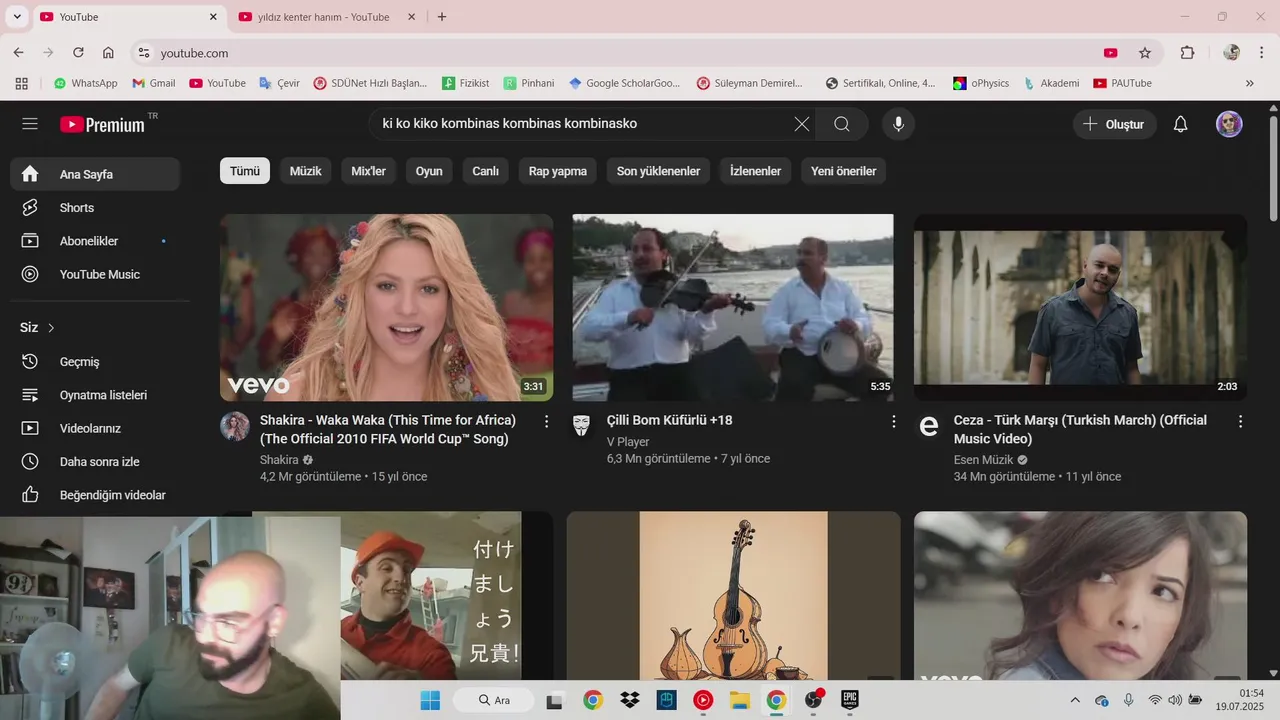This screenshot has width=1280, height=720.
Task: Open Geçmiş history in sidebar
Action: point(95,361)
